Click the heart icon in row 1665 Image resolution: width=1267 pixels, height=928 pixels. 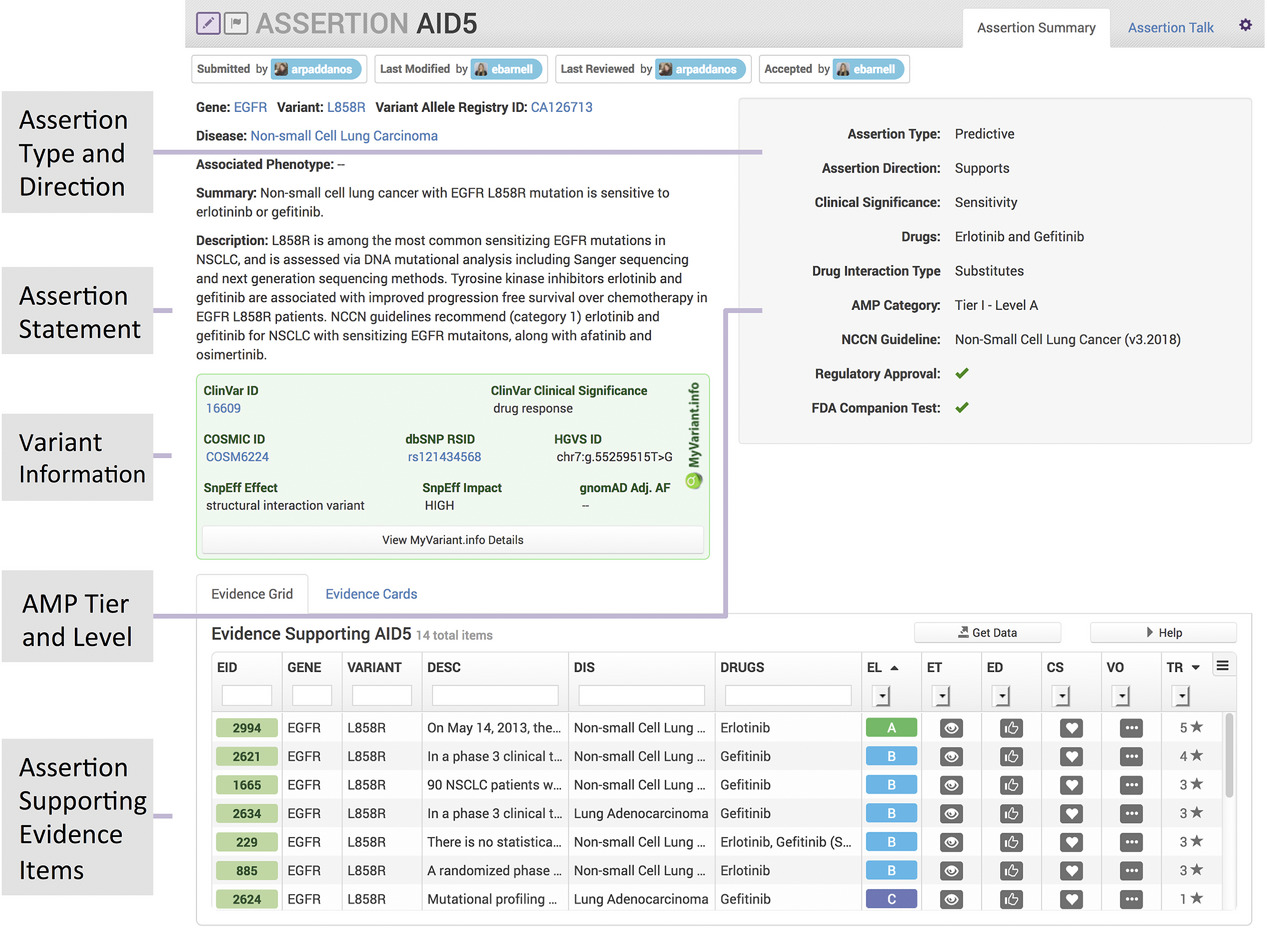coord(1071,786)
